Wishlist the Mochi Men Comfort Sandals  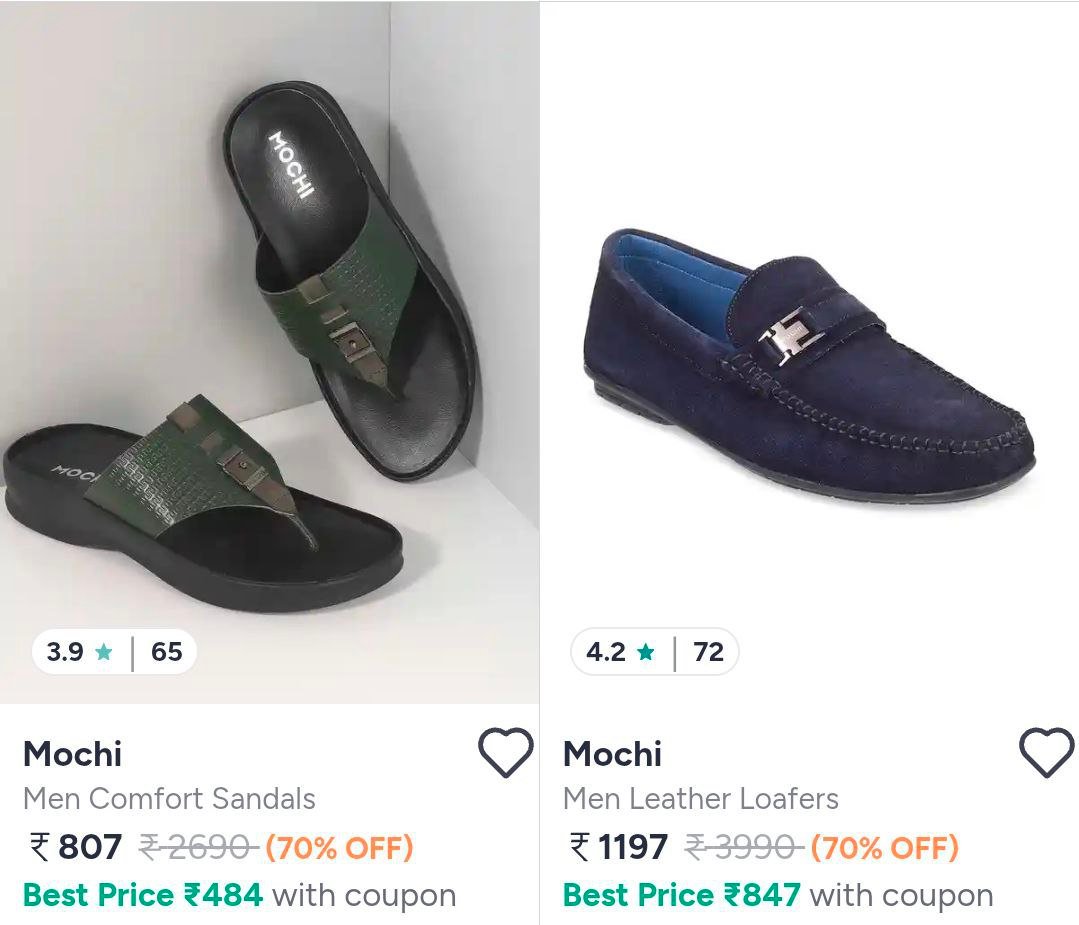pyautogui.click(x=505, y=753)
